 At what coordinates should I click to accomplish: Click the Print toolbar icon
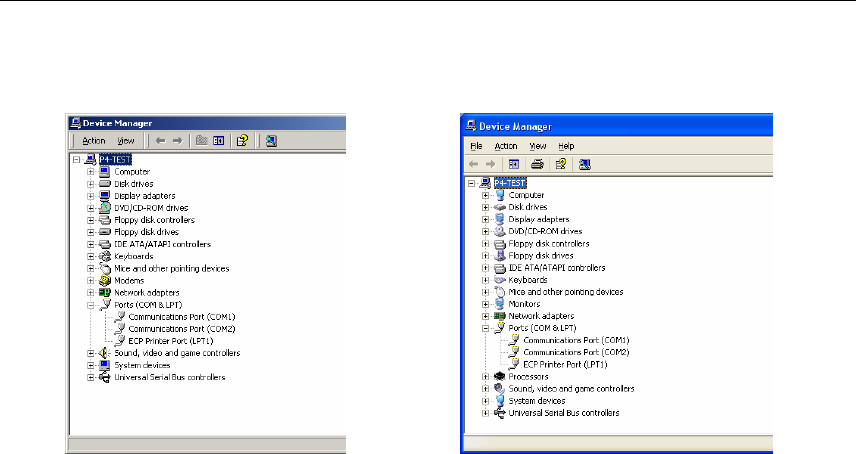pyautogui.click(x=537, y=163)
